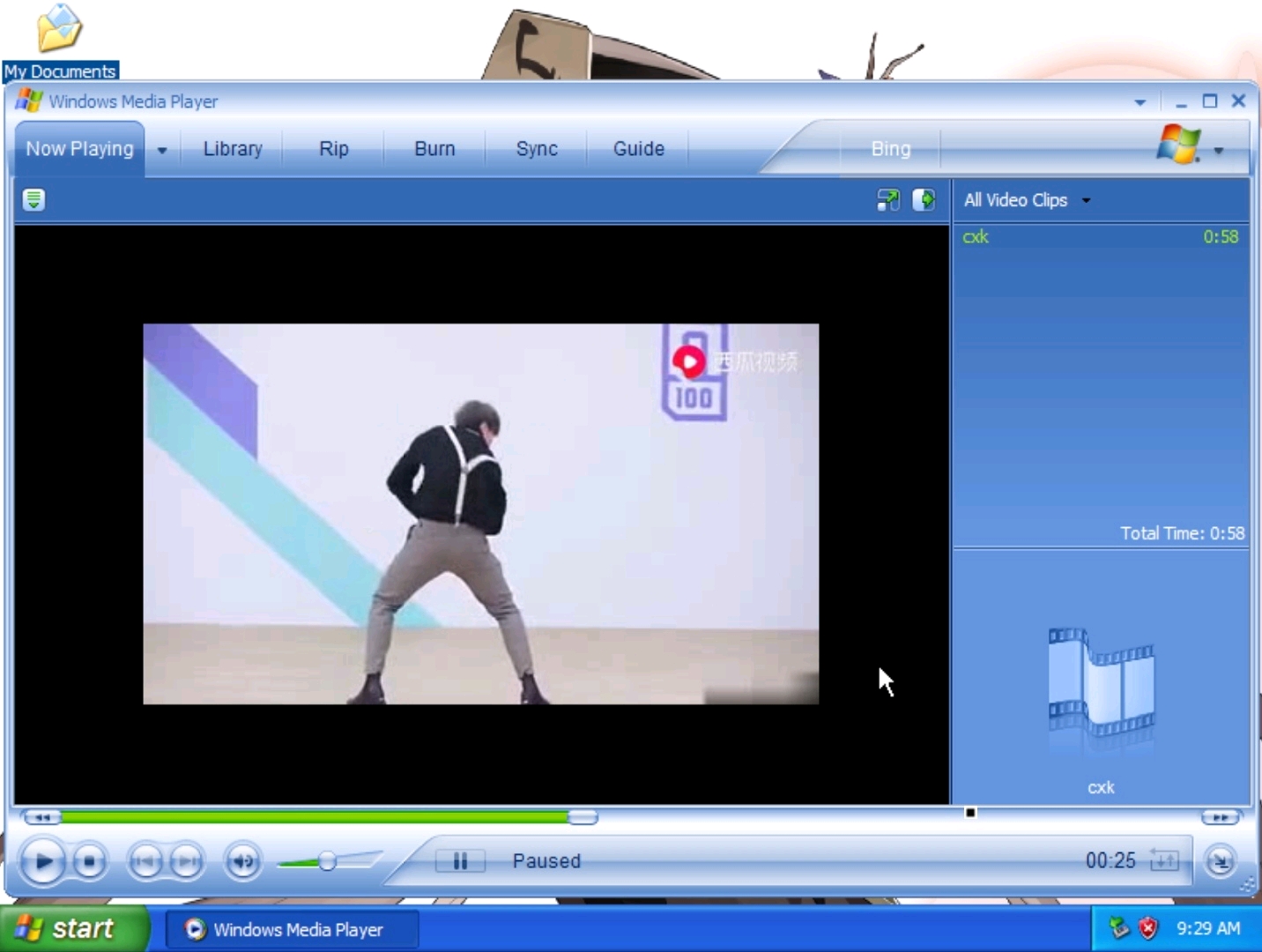Click the seek bar progress handle
1262x952 pixels.
point(583,818)
